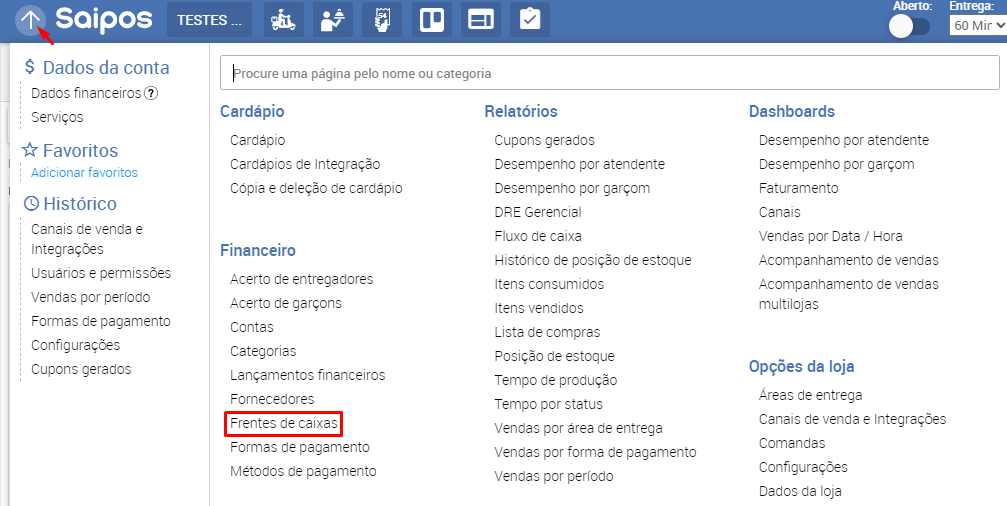Open Áreas de entrega option
The height and width of the screenshot is (506, 1007).
pos(810,395)
